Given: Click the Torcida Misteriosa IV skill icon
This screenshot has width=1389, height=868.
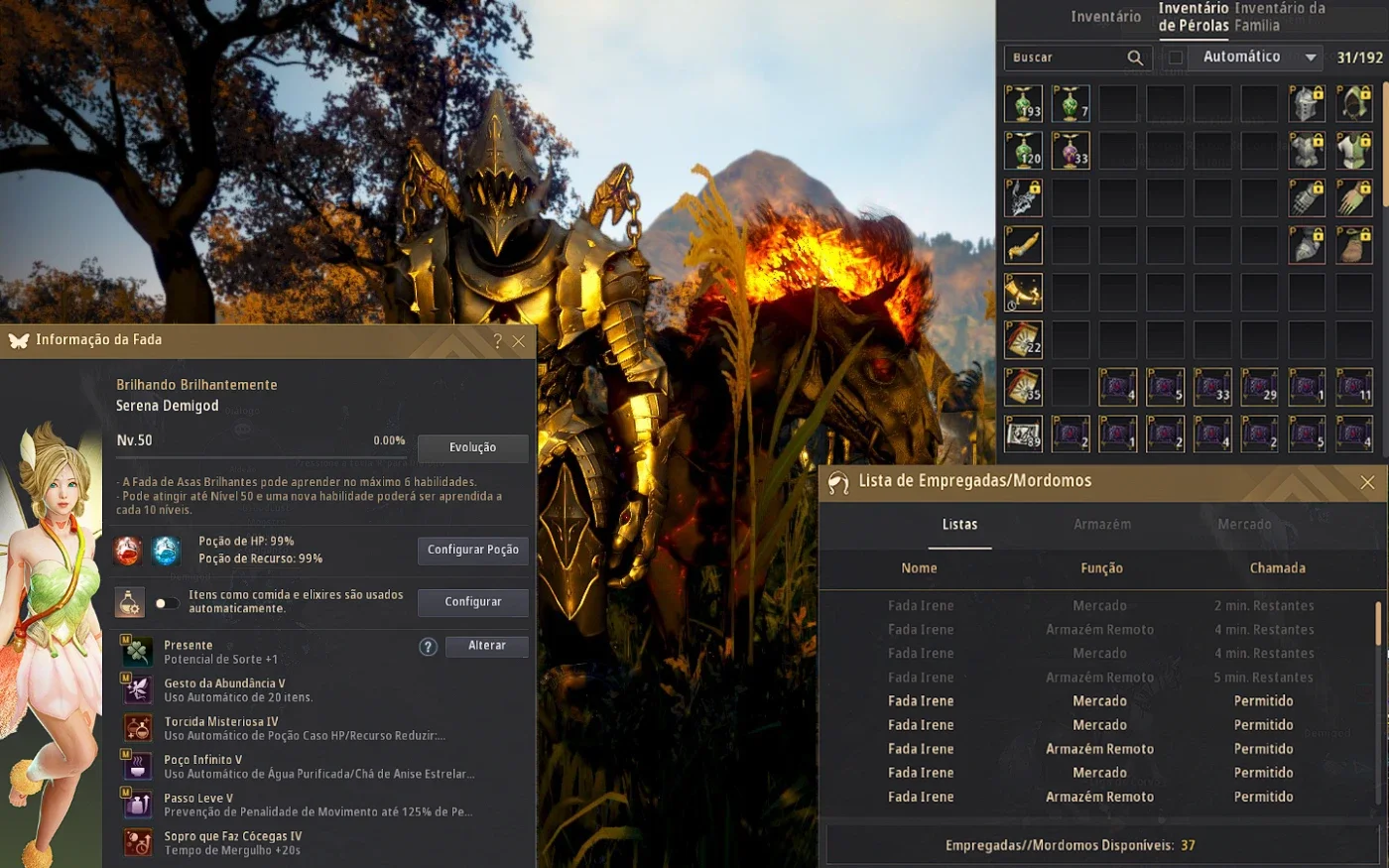Looking at the screenshot, I should click(x=137, y=728).
